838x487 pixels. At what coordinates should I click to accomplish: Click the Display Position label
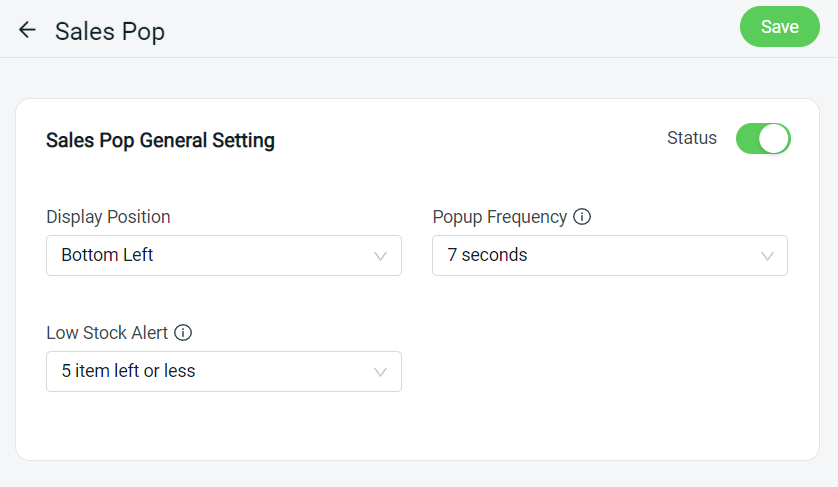click(x=108, y=217)
